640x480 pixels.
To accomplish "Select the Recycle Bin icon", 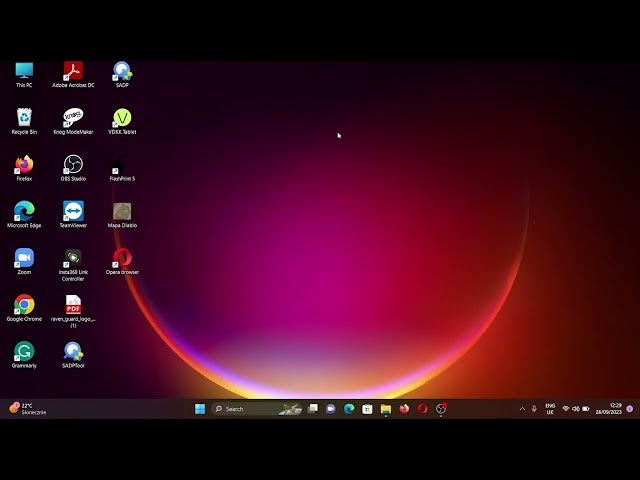I will 24,121.
